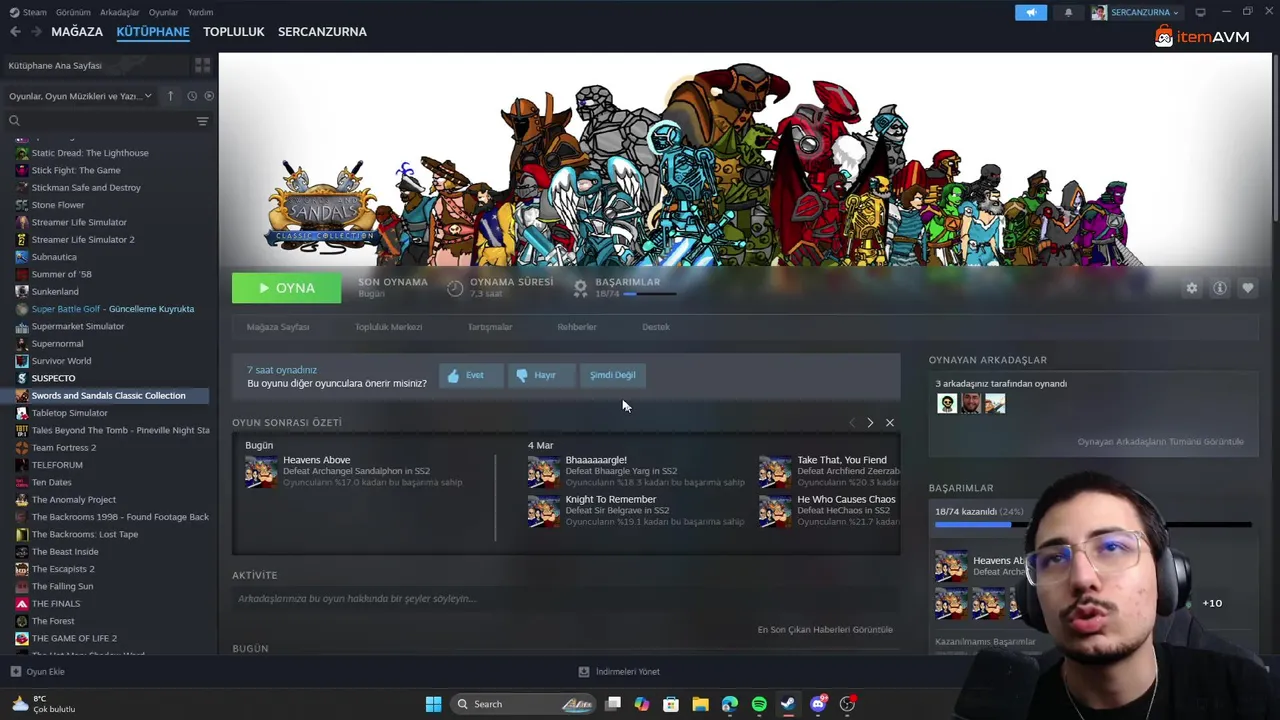Open the Destek tab

click(656, 327)
